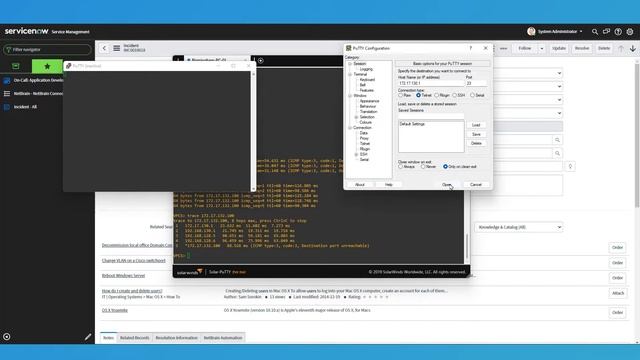Switch to the All applications navigator tab
This screenshot has width=640, height=360.
[16, 66]
